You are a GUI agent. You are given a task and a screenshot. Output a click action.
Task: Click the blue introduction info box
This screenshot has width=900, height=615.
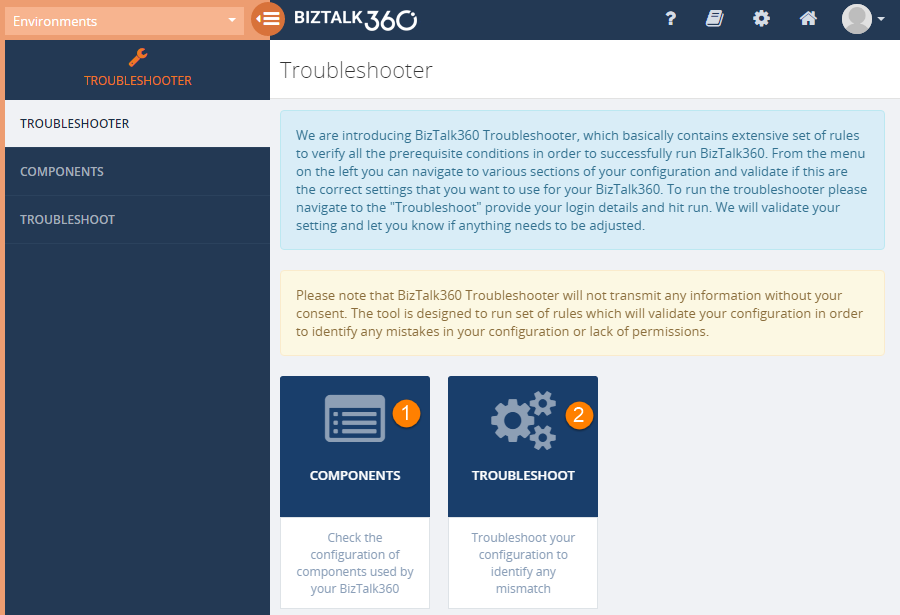(582, 180)
